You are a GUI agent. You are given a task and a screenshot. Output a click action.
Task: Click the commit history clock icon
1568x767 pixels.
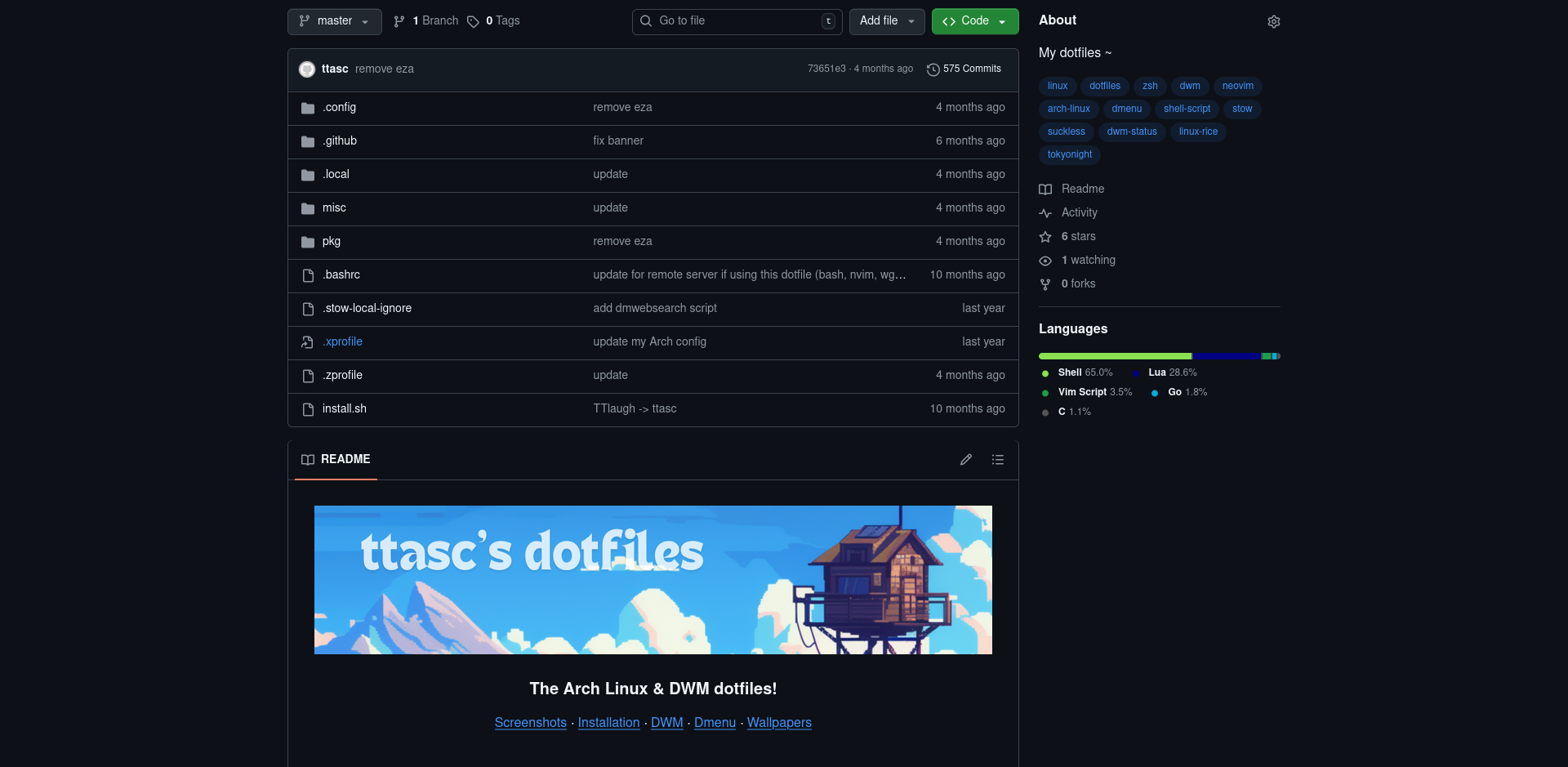tap(933, 69)
